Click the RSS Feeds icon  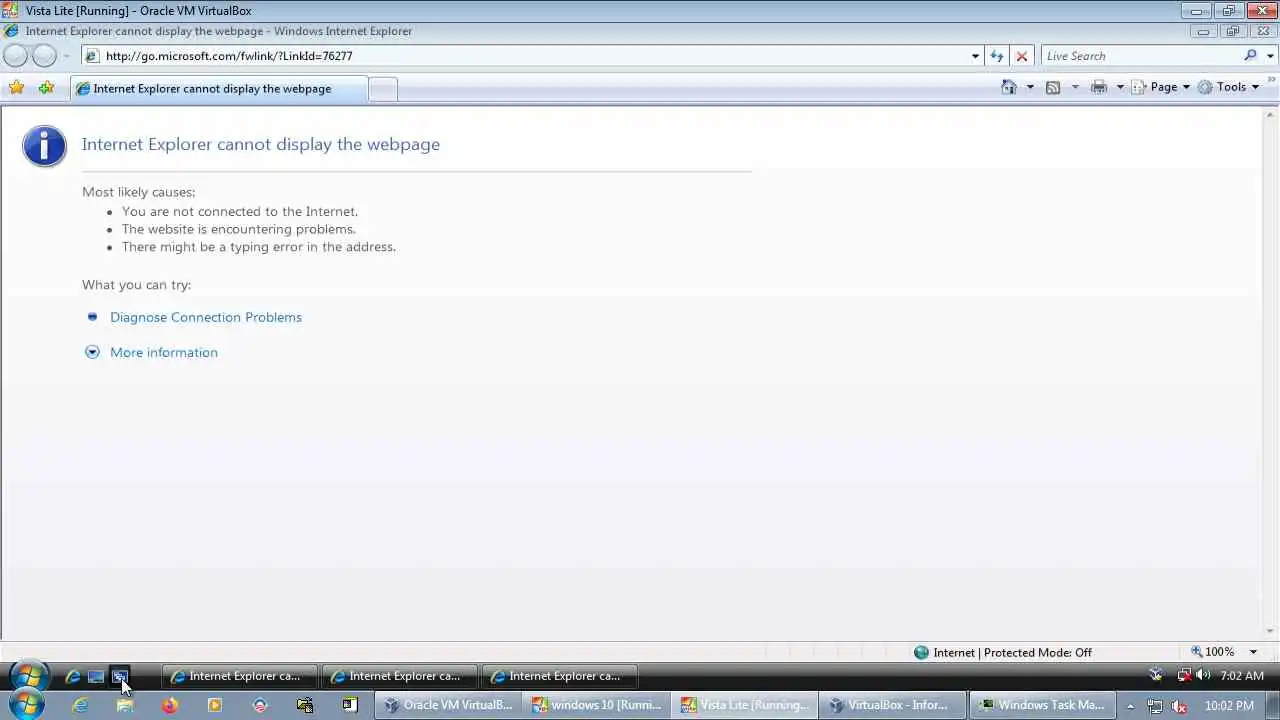(1053, 87)
